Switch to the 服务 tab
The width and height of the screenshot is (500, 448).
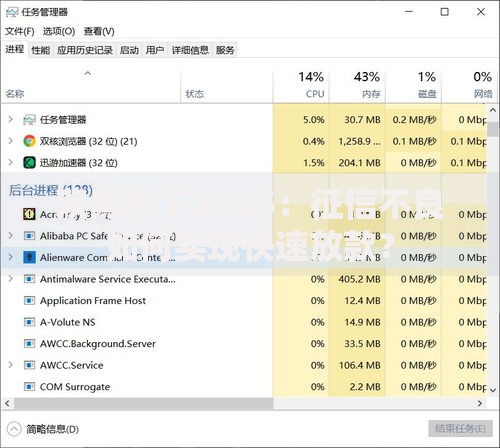click(225, 50)
